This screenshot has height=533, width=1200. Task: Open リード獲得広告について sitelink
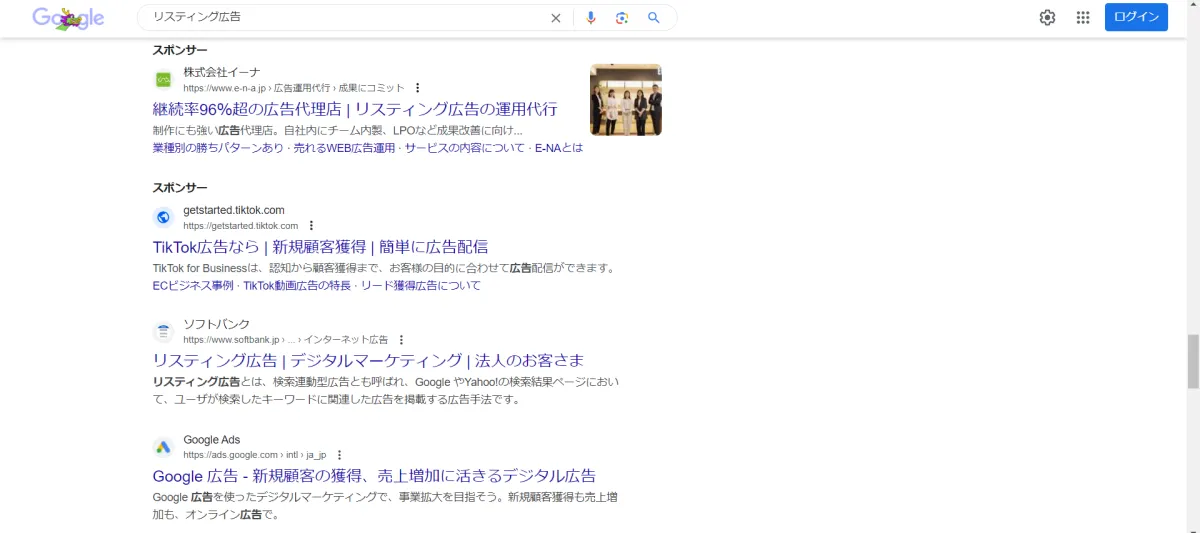pos(421,286)
